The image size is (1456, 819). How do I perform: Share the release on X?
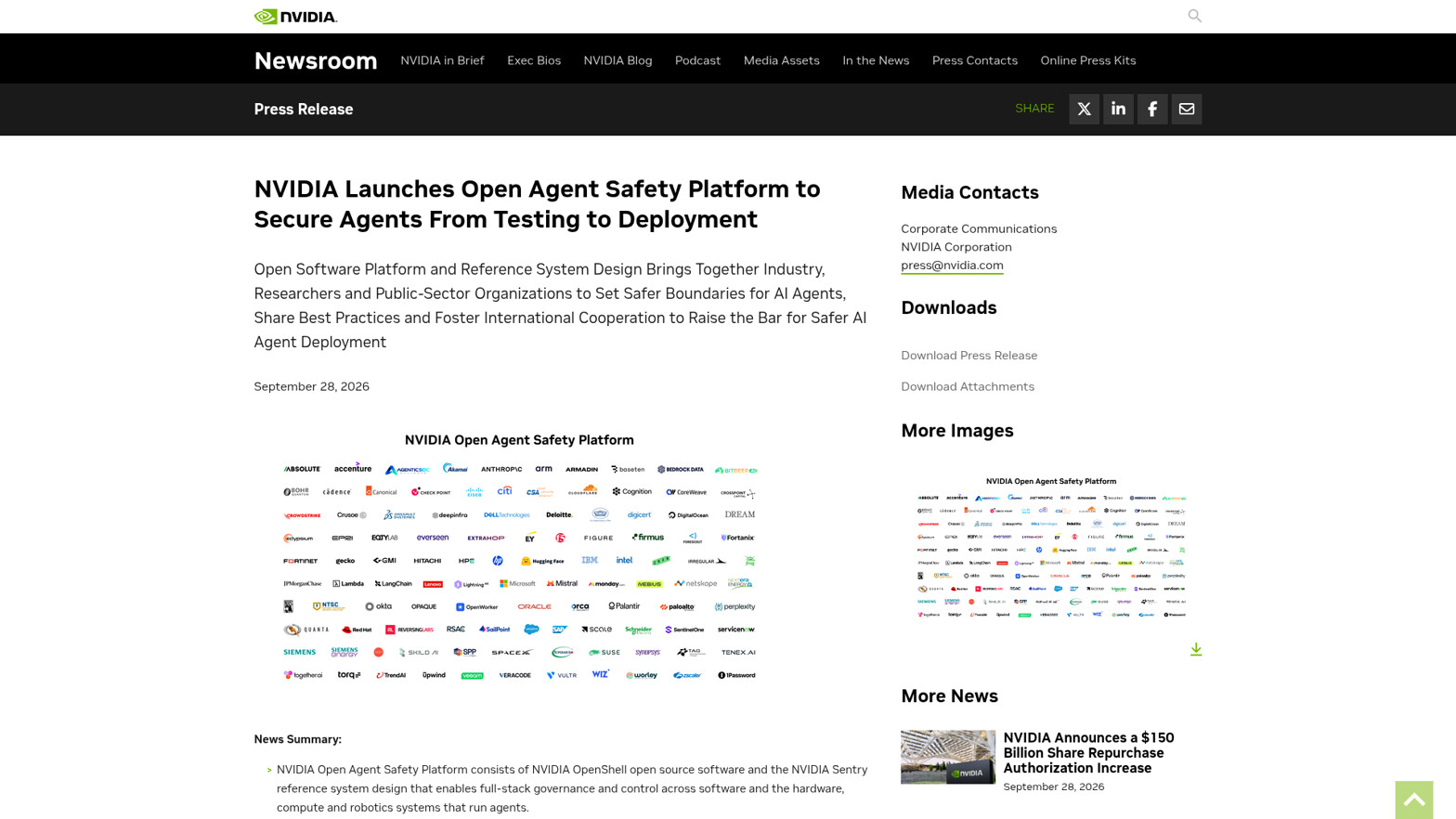(1084, 110)
